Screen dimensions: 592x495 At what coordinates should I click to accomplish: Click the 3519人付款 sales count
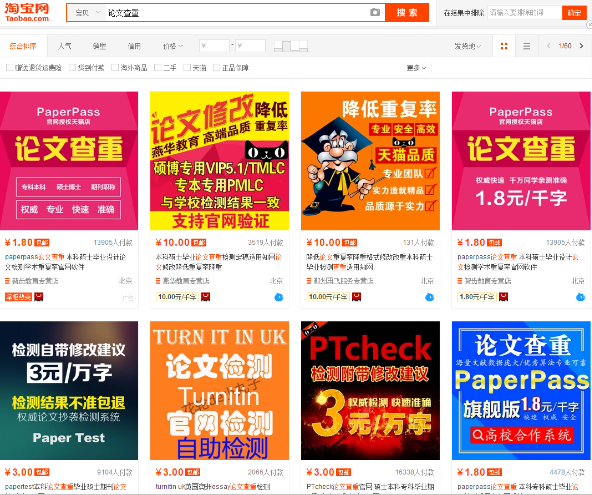coord(265,243)
